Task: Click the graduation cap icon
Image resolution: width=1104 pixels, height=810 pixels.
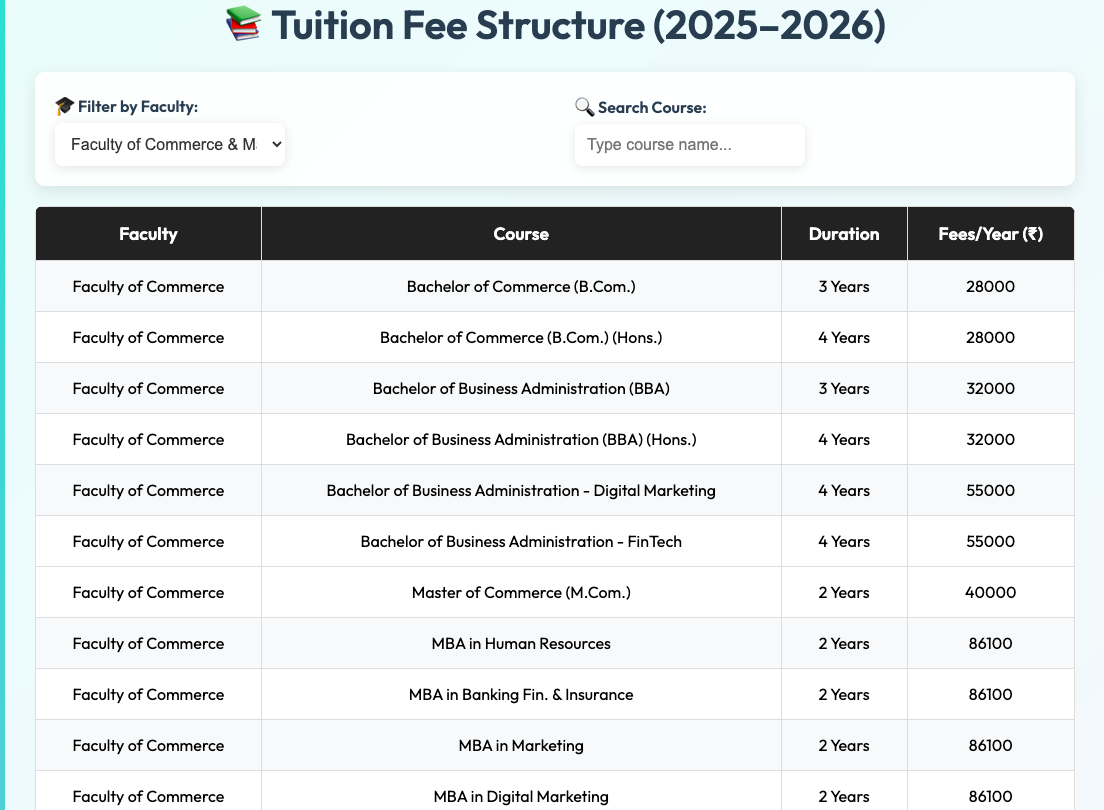Action: [64, 106]
